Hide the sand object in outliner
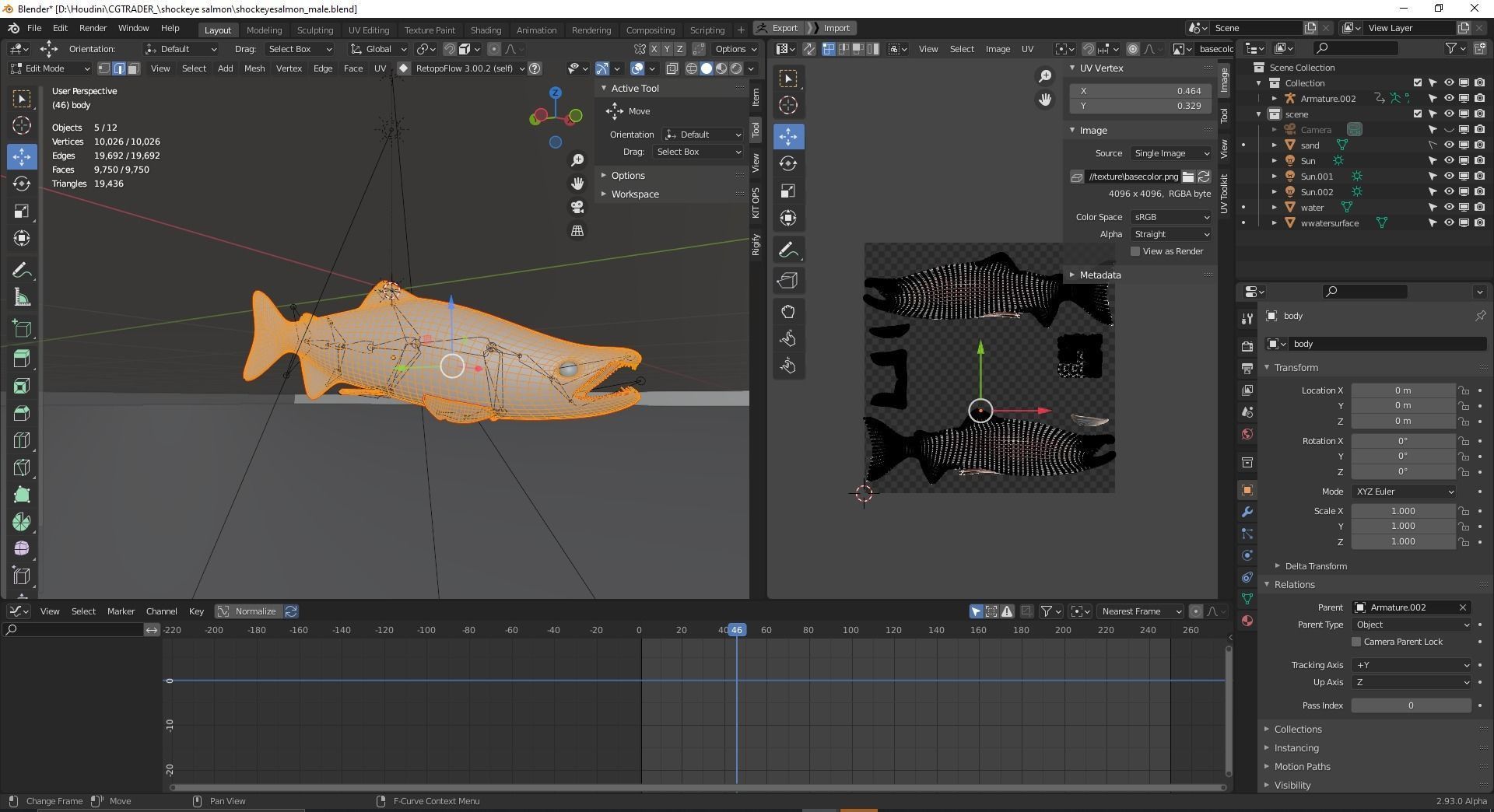Image resolution: width=1494 pixels, height=812 pixels. tap(1448, 145)
